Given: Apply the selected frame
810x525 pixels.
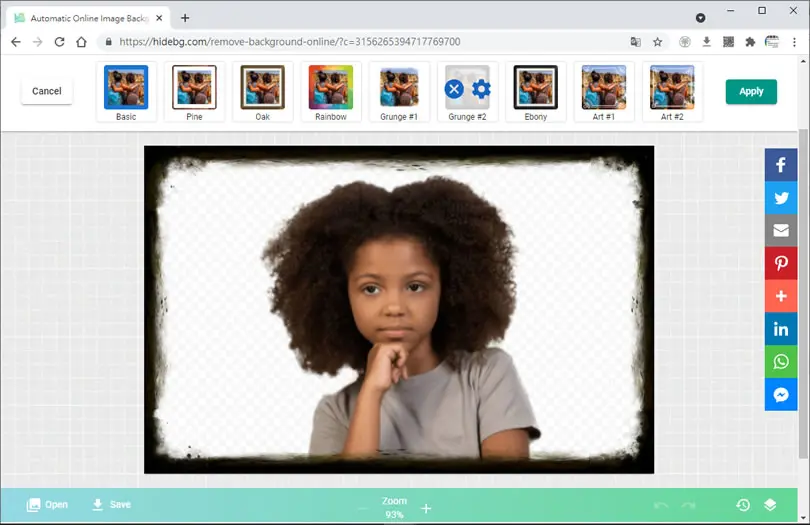Looking at the screenshot, I should (751, 91).
